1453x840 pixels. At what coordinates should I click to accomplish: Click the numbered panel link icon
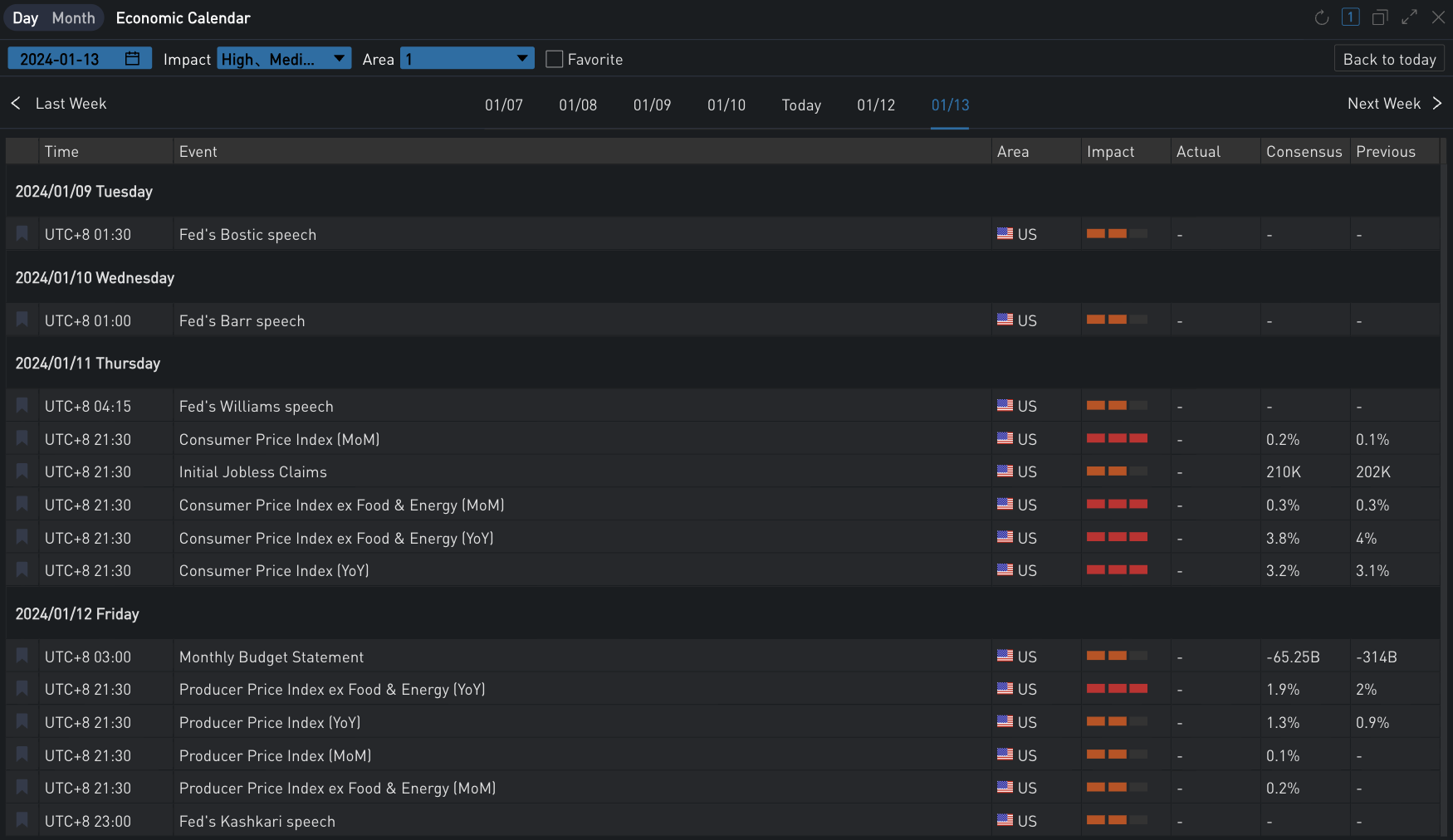[x=1351, y=17]
